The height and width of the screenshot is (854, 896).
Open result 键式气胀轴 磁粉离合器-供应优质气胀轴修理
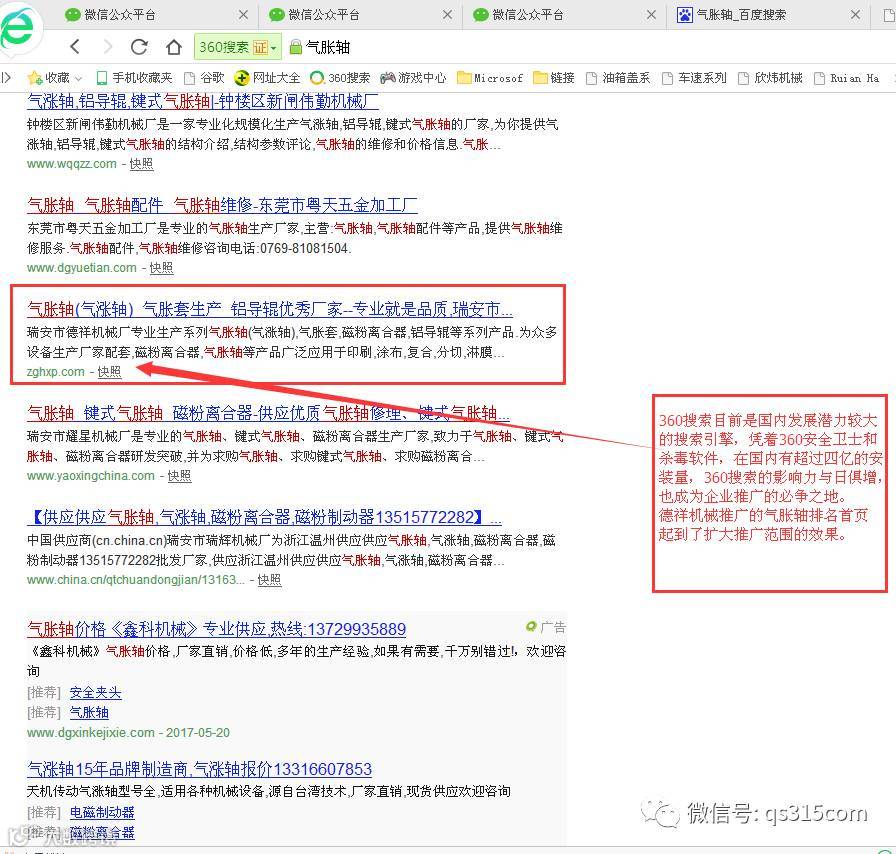[269, 413]
